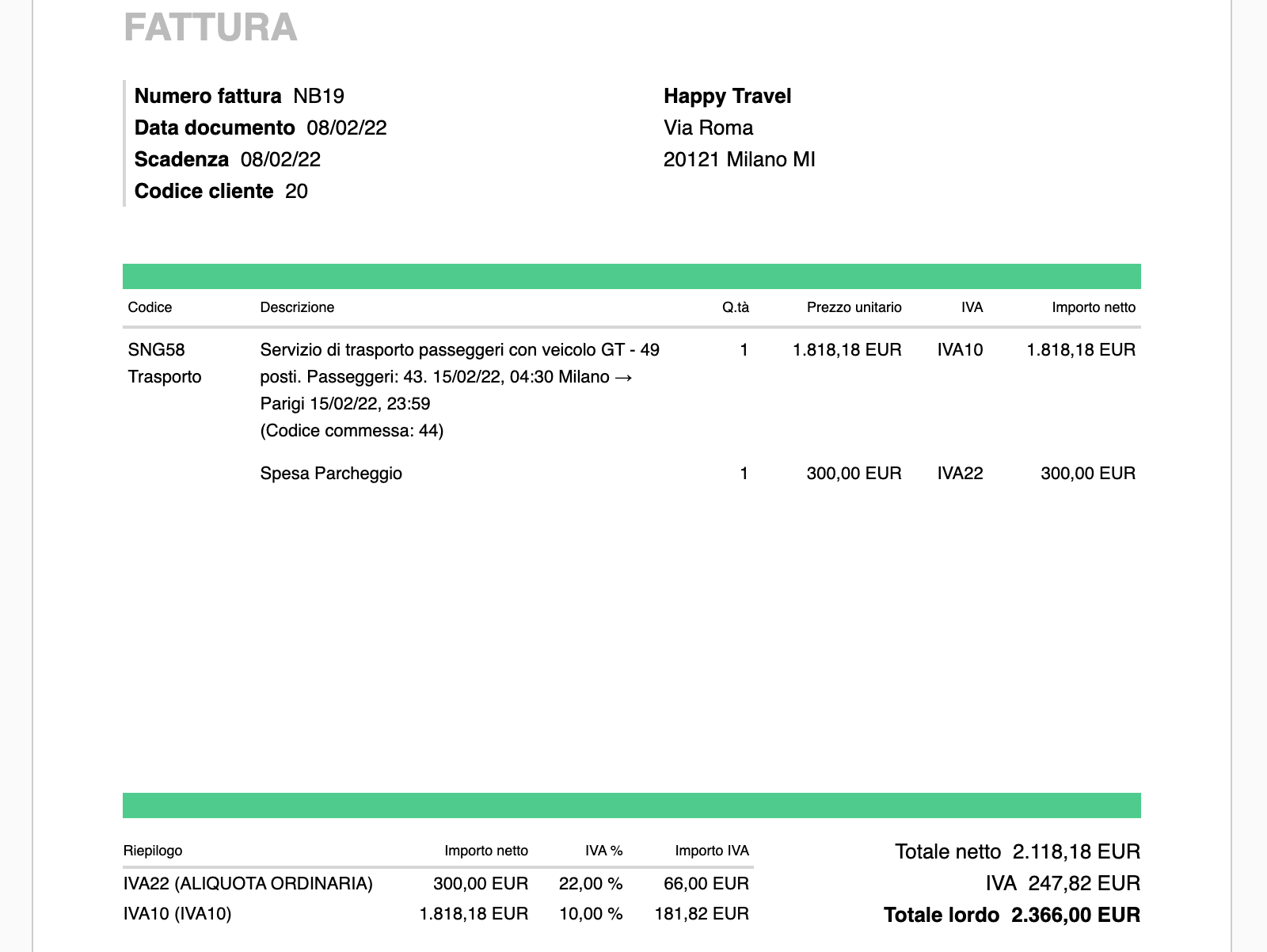Click the green bar above the items table
The height and width of the screenshot is (952, 1267).
[631, 276]
